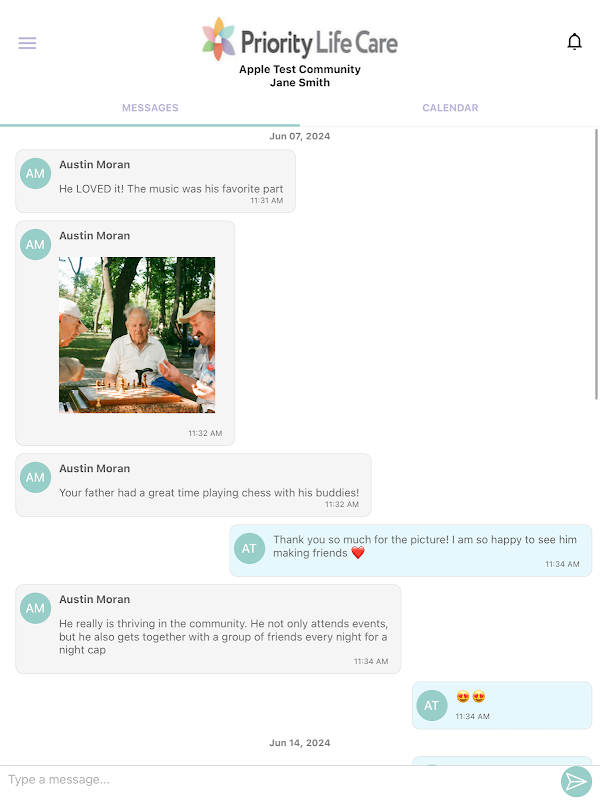Send the message with paper plane button

[576, 781]
